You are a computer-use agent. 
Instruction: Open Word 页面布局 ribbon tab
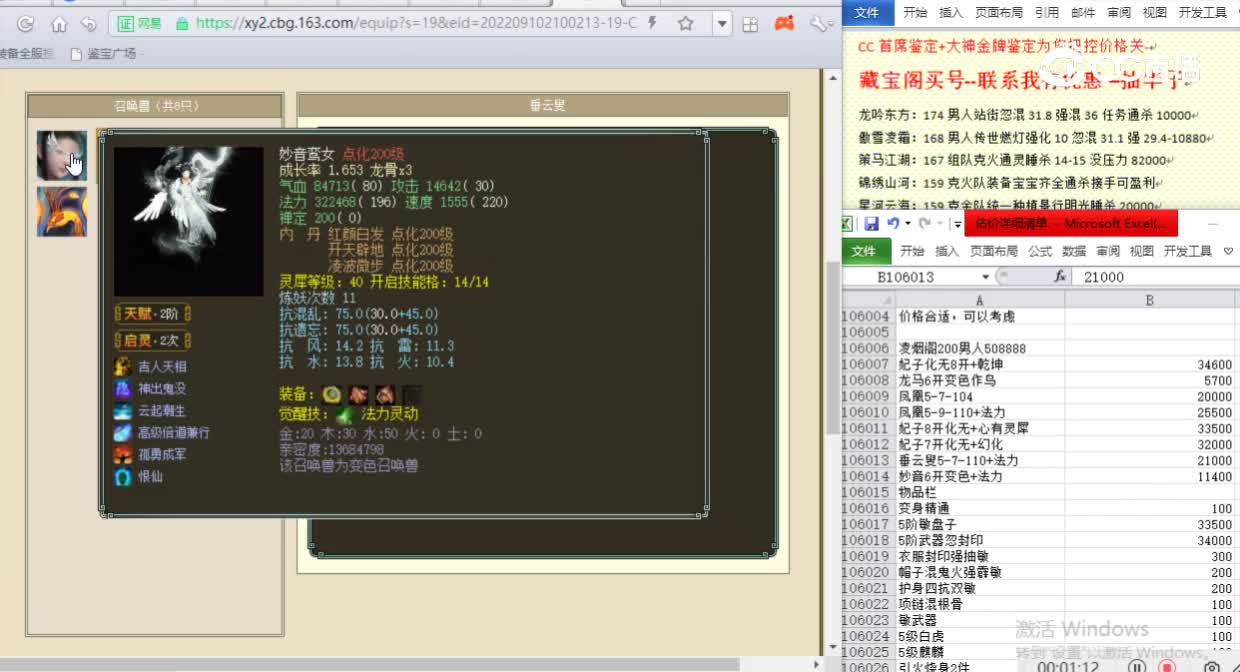click(x=999, y=12)
